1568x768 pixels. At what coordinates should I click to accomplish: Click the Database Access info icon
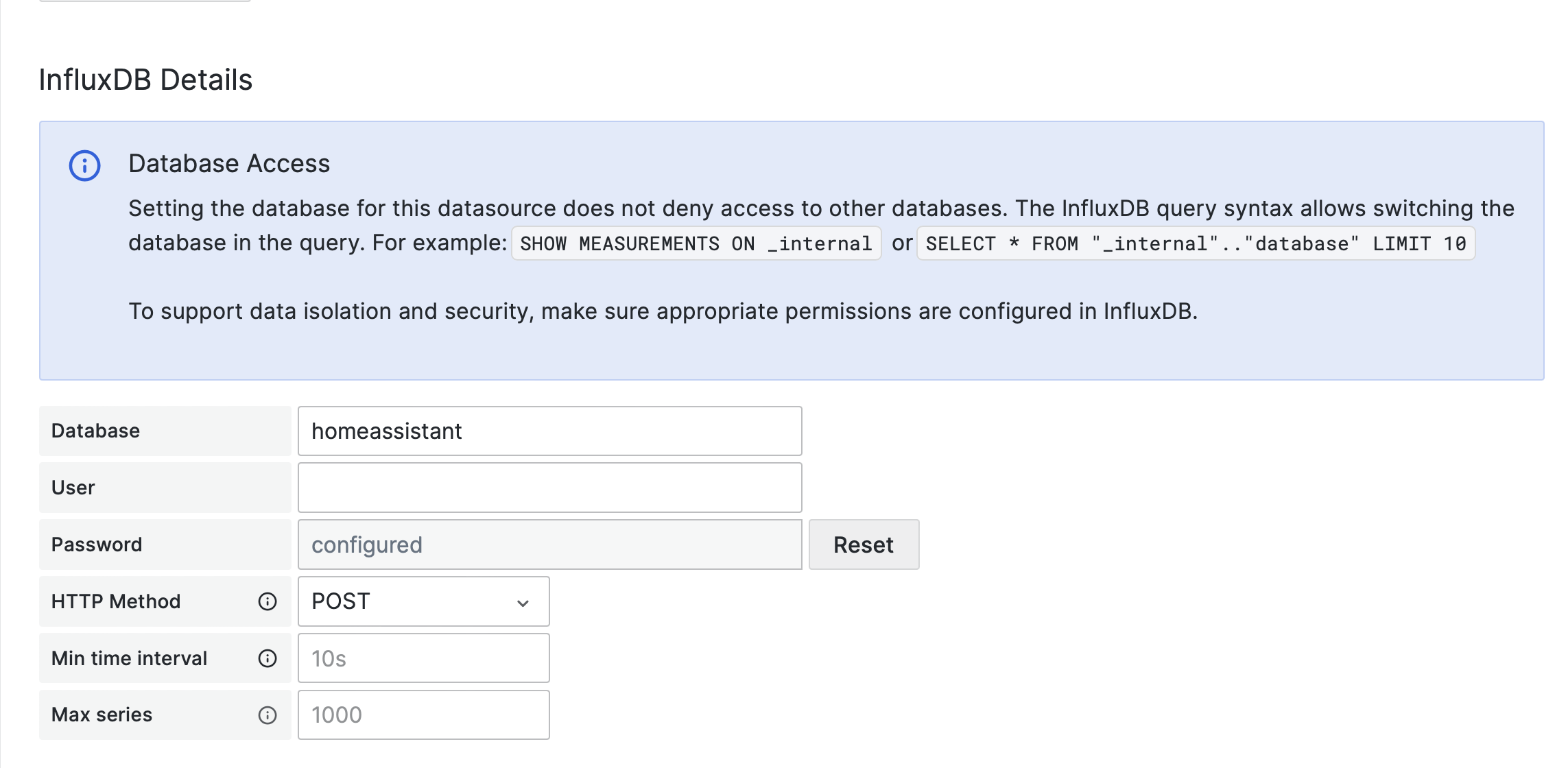85,166
